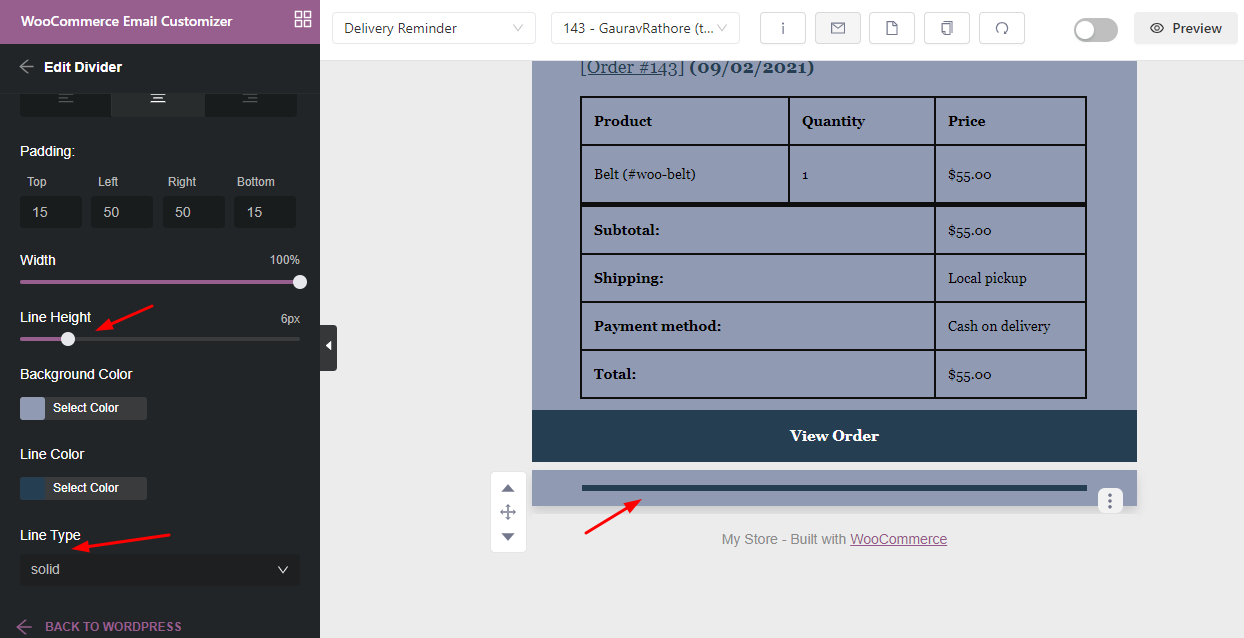Open the Delivery Reminder template dropdown
1244x638 pixels.
433,28
